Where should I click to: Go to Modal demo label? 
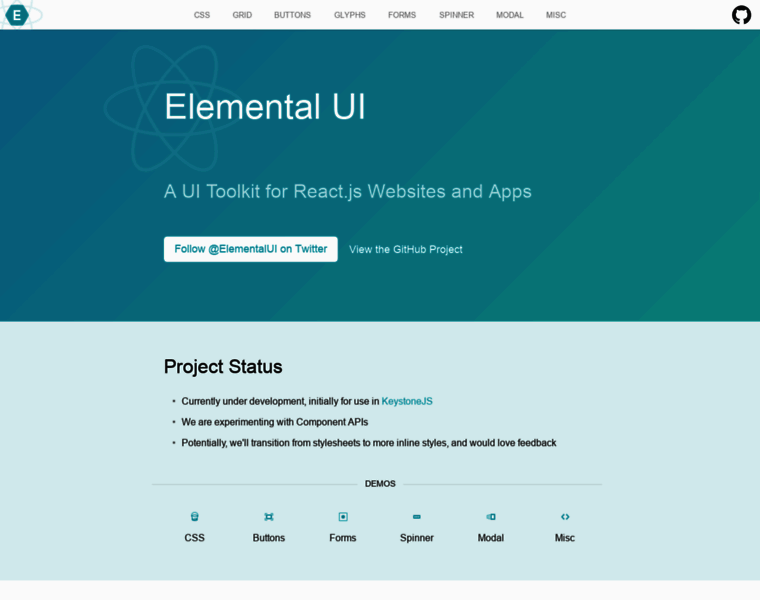tap(491, 537)
